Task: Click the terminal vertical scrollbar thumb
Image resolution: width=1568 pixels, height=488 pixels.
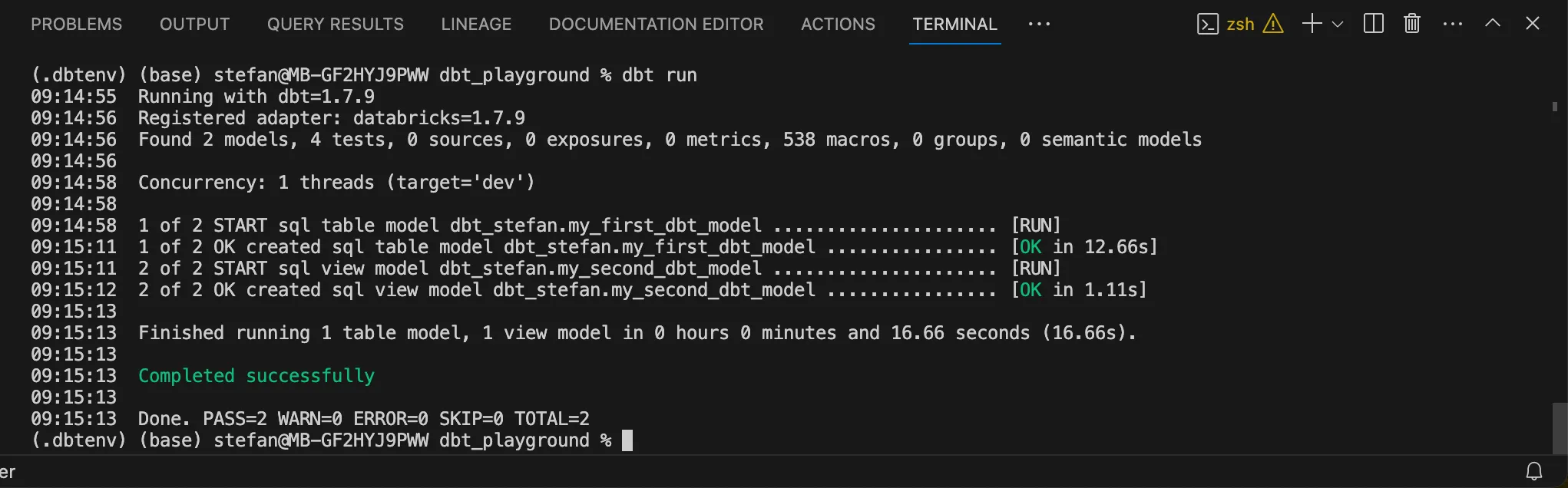Action: click(x=1560, y=428)
